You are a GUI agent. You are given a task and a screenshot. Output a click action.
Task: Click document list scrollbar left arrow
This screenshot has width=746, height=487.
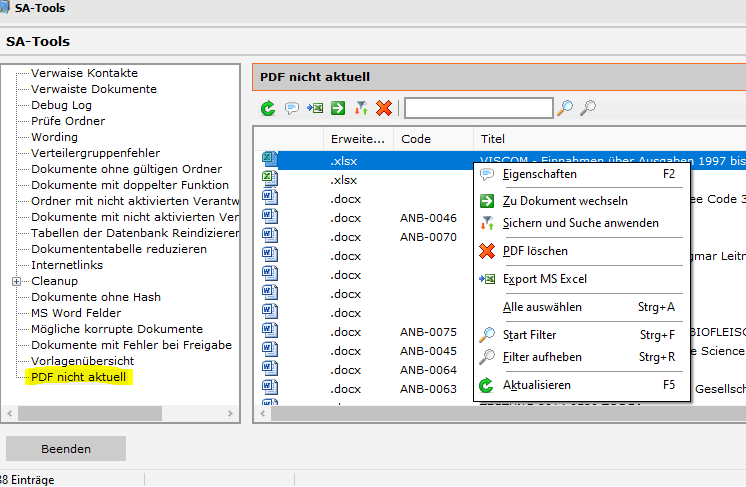click(x=263, y=414)
